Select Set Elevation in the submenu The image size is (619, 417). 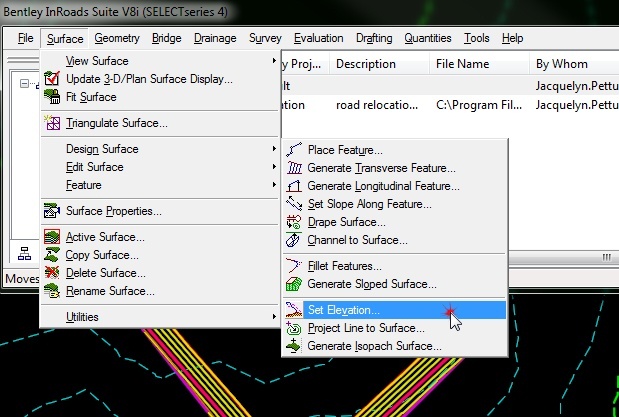pos(395,310)
